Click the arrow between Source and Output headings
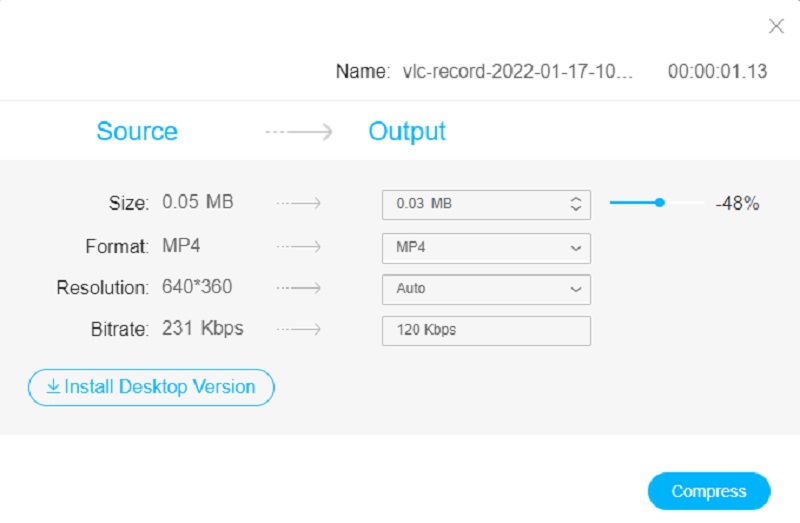 (x=299, y=132)
